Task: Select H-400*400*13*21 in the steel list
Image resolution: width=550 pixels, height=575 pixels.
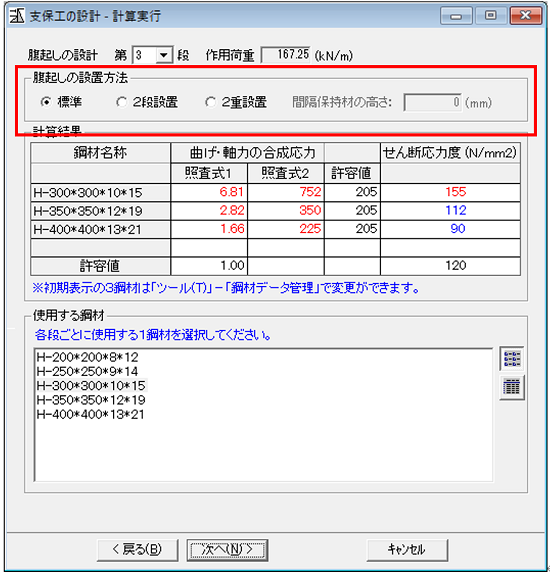Action: 91,414
